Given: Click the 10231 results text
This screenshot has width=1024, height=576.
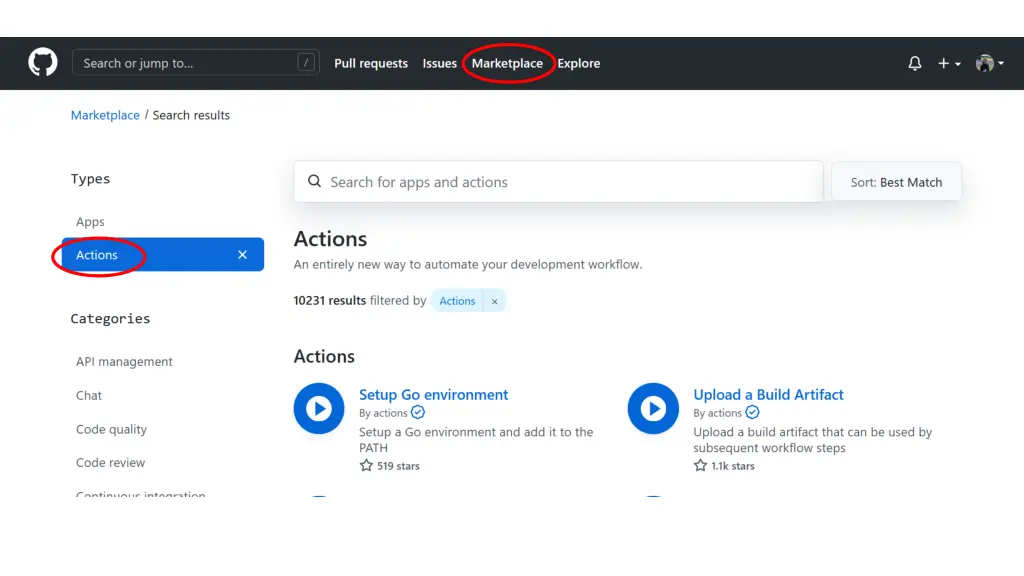Looking at the screenshot, I should pyautogui.click(x=329, y=300).
